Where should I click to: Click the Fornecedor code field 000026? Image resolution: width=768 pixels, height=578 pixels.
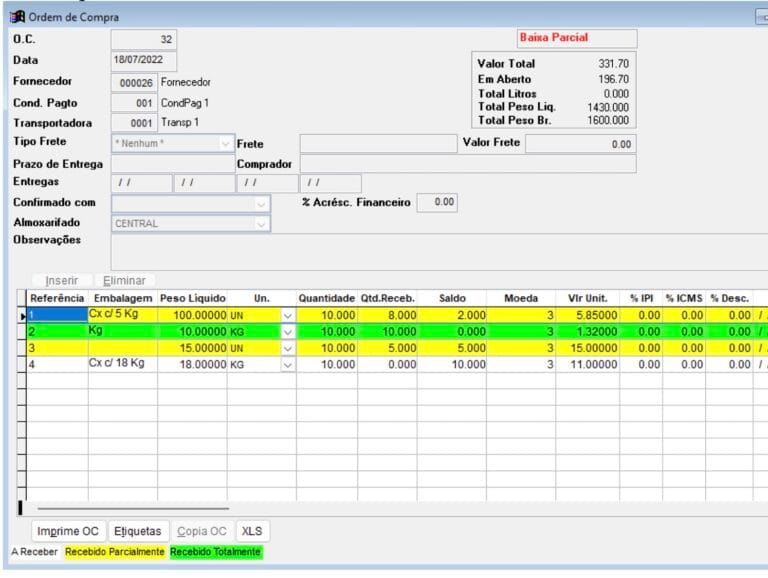click(x=134, y=83)
